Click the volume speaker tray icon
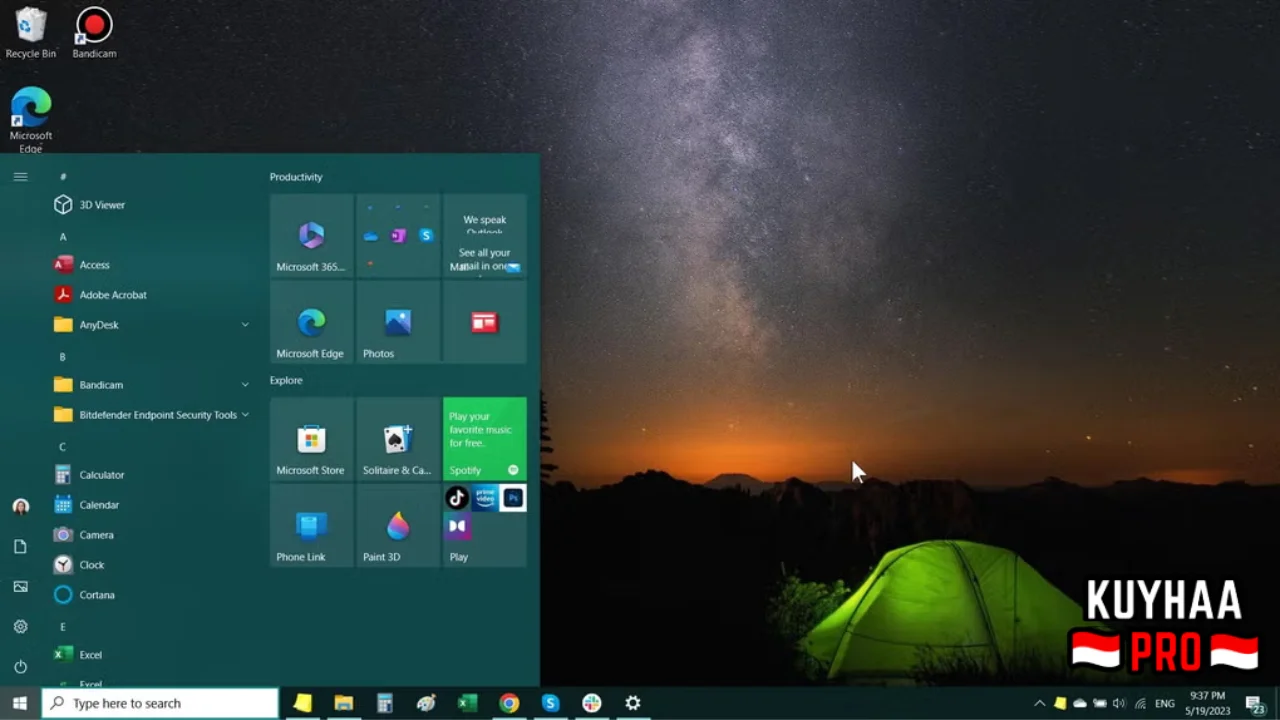This screenshot has height=720, width=1280. 1119,703
